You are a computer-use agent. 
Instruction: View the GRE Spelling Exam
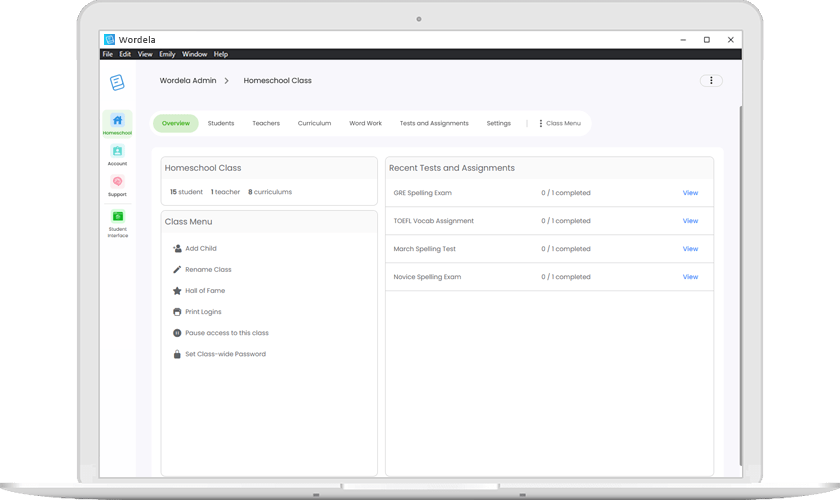pos(690,193)
